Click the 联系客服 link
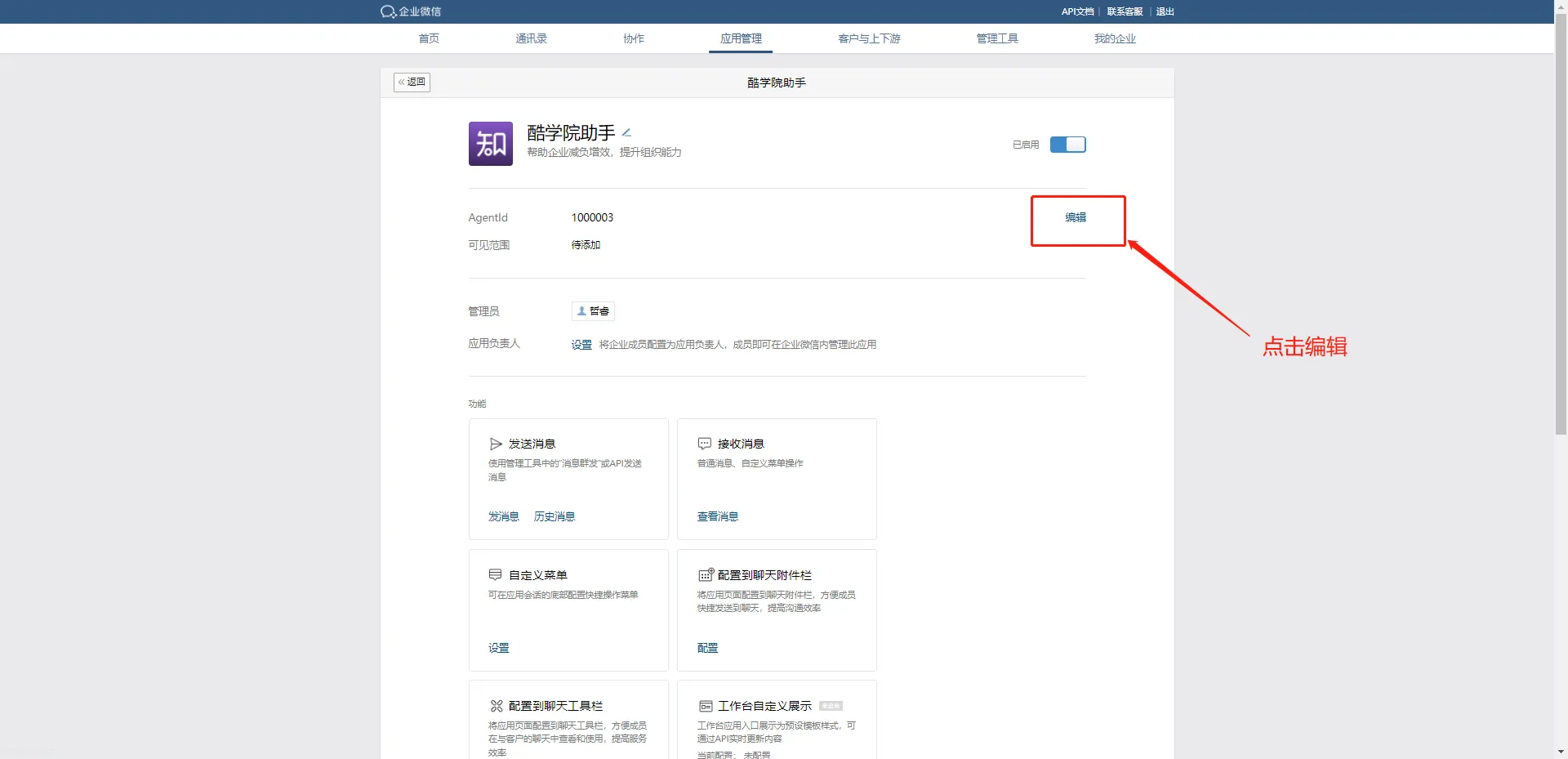This screenshot has height=759, width=1568. coord(1125,11)
